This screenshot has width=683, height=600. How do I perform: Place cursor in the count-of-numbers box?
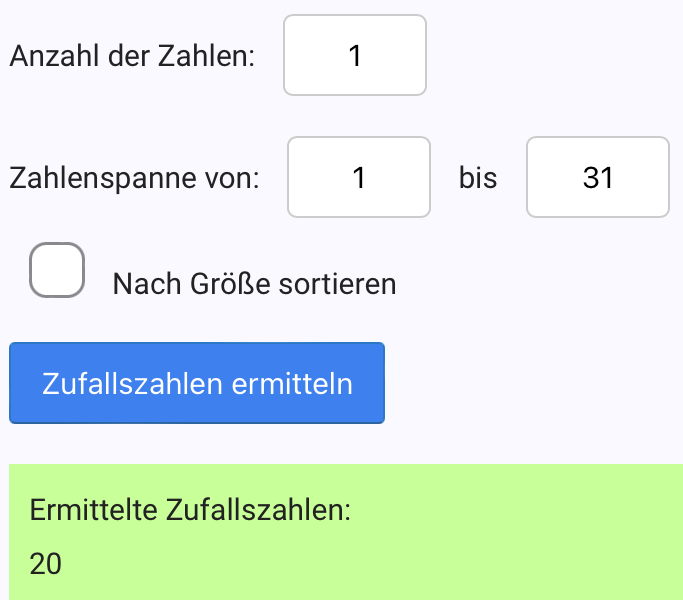(x=355, y=55)
